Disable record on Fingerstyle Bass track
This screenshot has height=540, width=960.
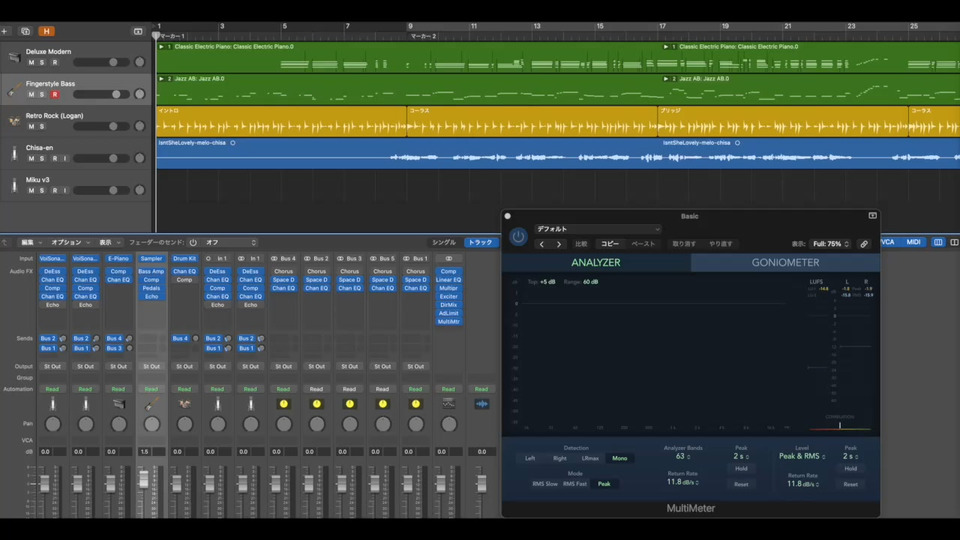tap(55, 95)
